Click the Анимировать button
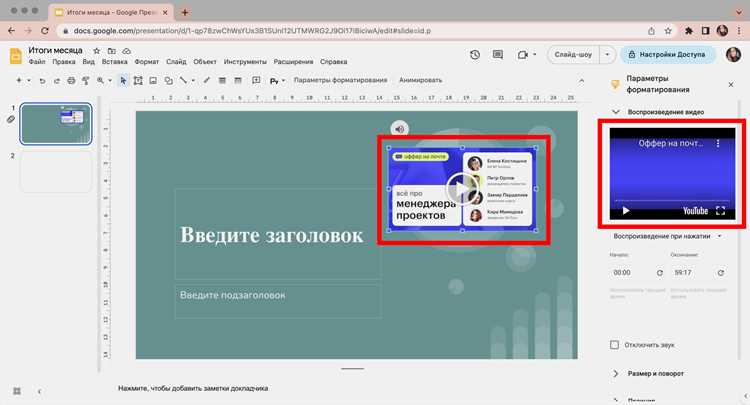750x405 pixels. pyautogui.click(x=420, y=80)
